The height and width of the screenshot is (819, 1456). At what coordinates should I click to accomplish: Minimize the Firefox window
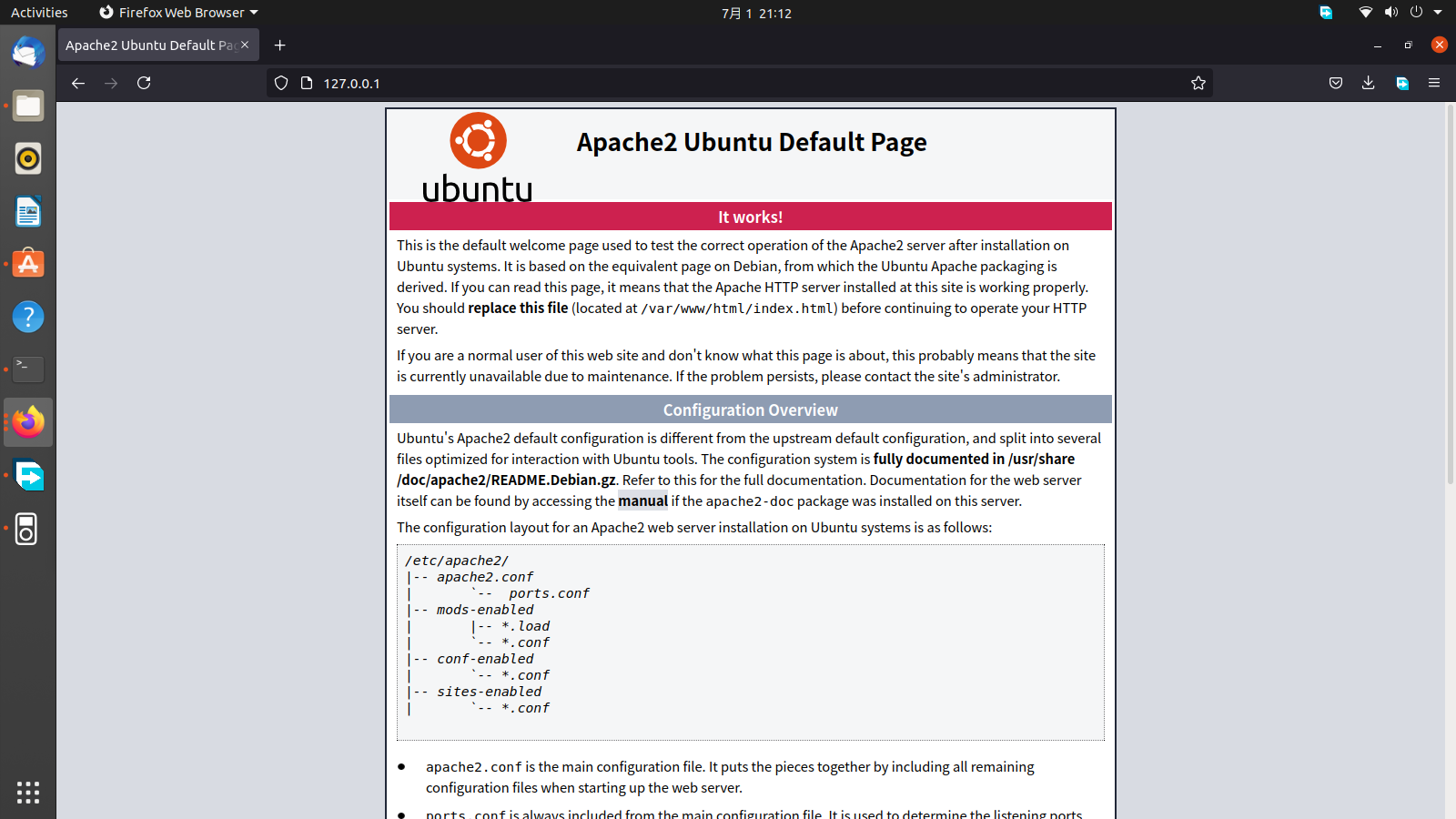click(1378, 45)
